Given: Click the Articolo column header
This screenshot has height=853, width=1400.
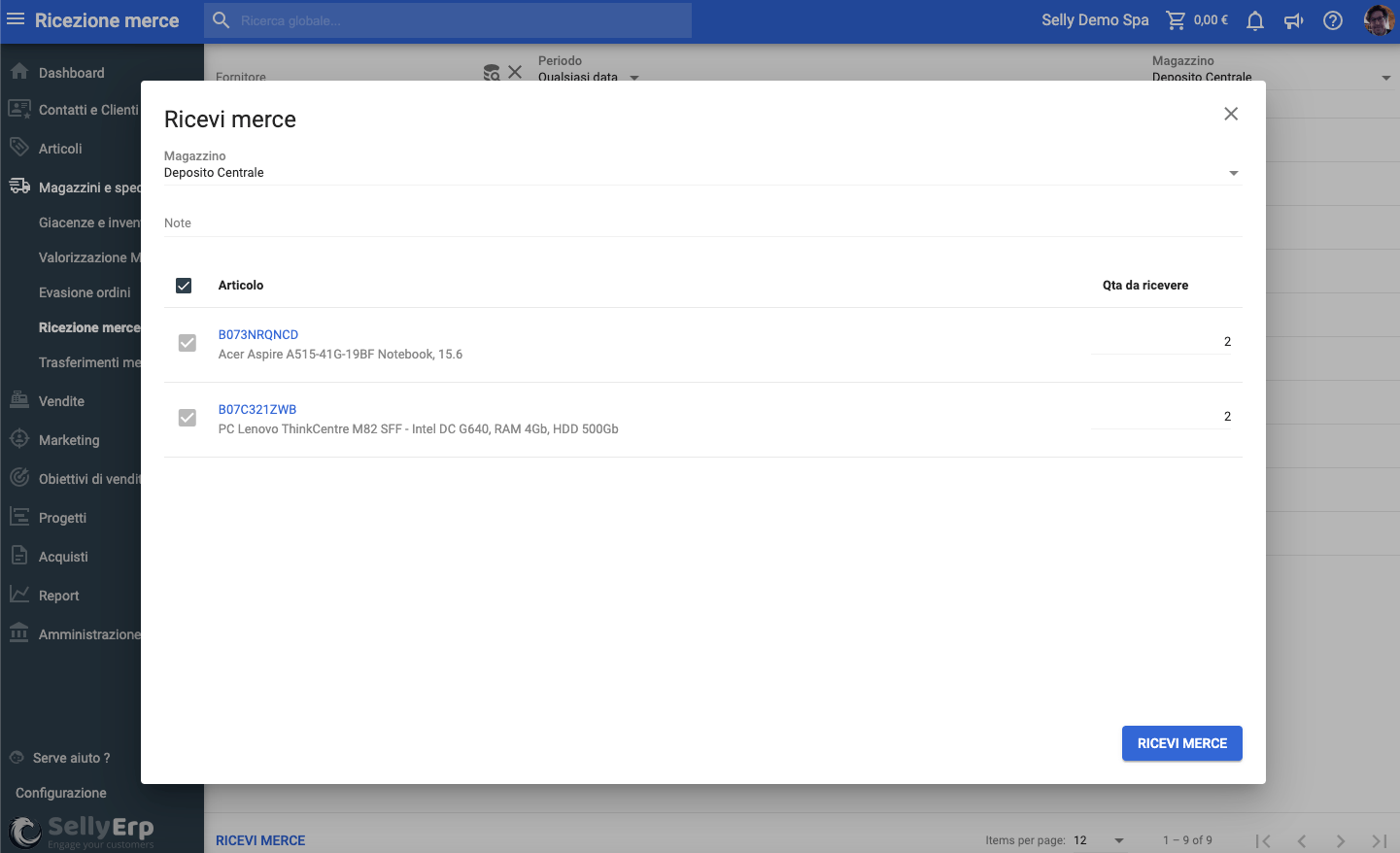Looking at the screenshot, I should 241,286.
